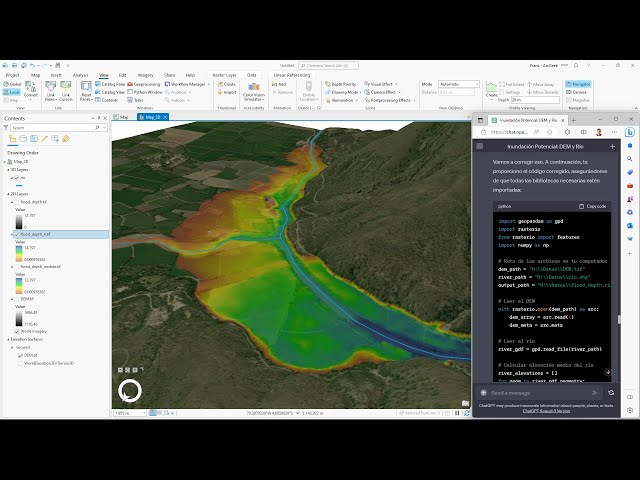Open the Python Window
The height and width of the screenshot is (480, 640).
tap(145, 92)
